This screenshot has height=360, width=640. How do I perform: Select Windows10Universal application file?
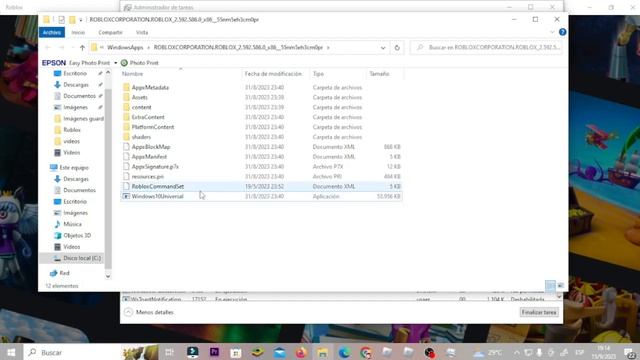click(x=261, y=196)
